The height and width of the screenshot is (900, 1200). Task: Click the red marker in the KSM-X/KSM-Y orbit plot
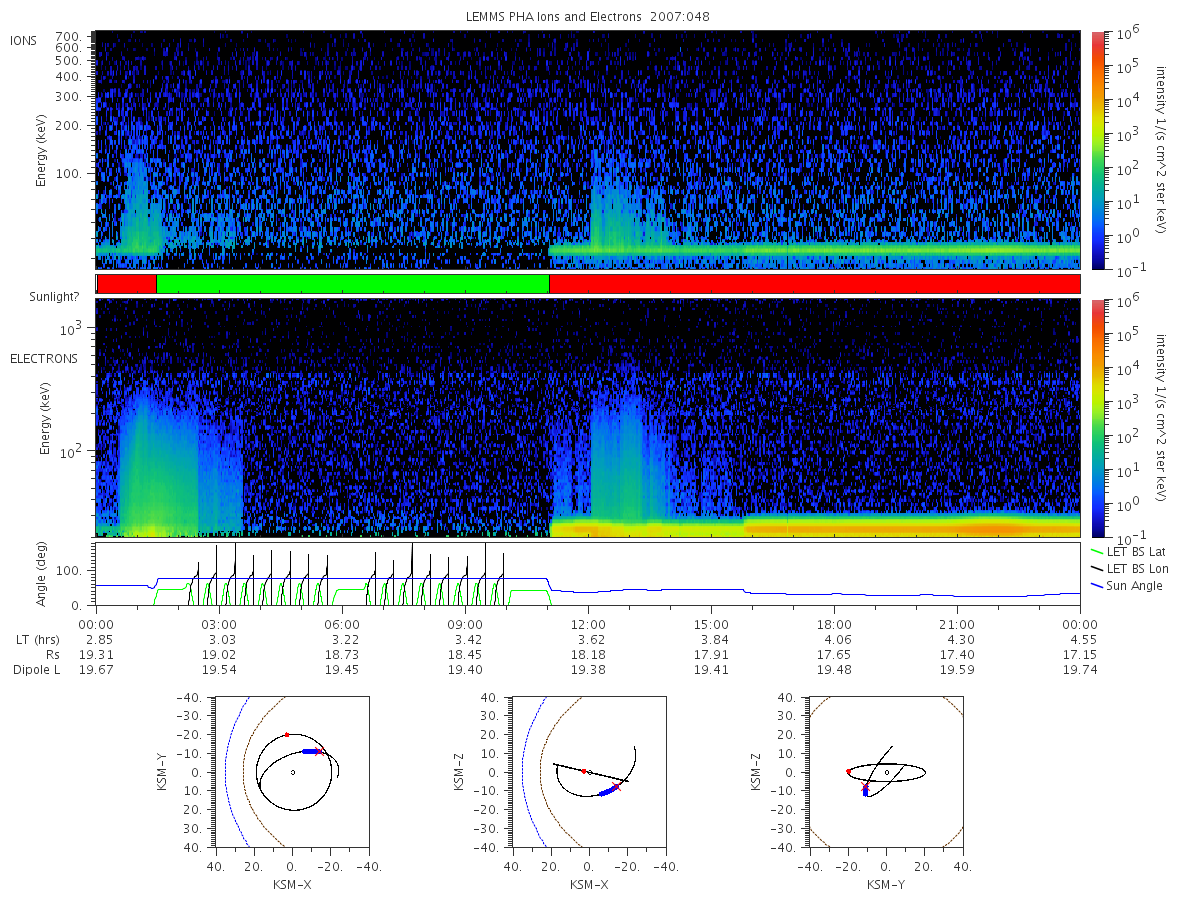click(287, 735)
